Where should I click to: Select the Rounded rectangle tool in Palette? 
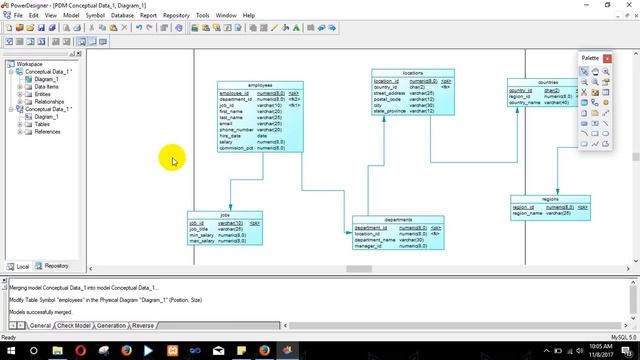584,144
